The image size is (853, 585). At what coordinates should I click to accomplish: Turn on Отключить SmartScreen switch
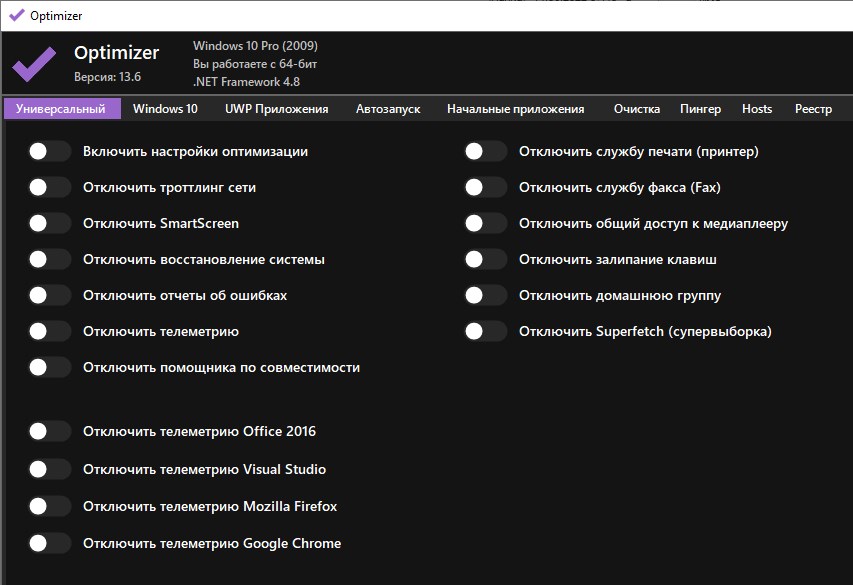[49, 224]
